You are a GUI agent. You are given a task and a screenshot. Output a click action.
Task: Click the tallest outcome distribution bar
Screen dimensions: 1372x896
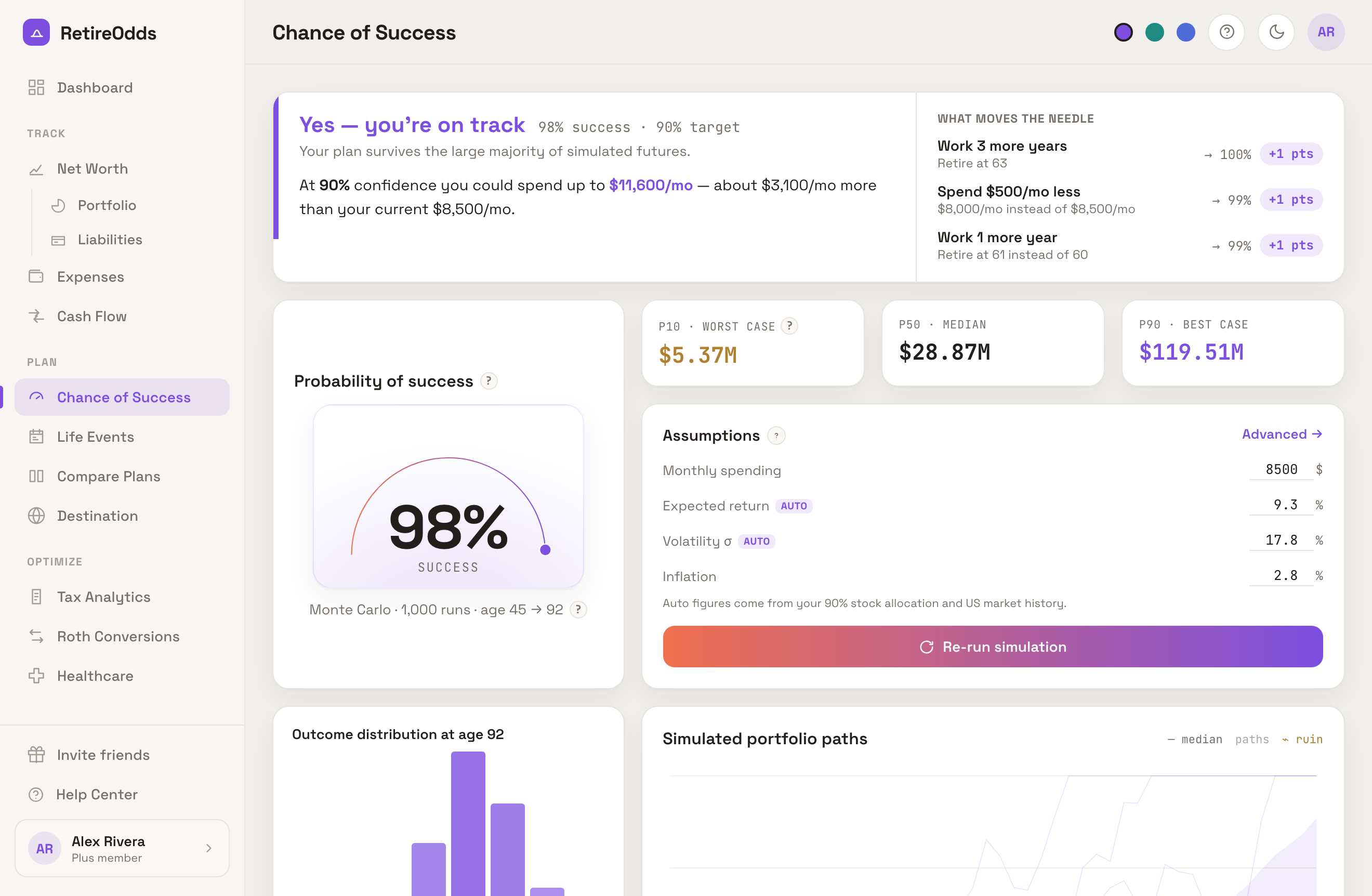coord(468,823)
